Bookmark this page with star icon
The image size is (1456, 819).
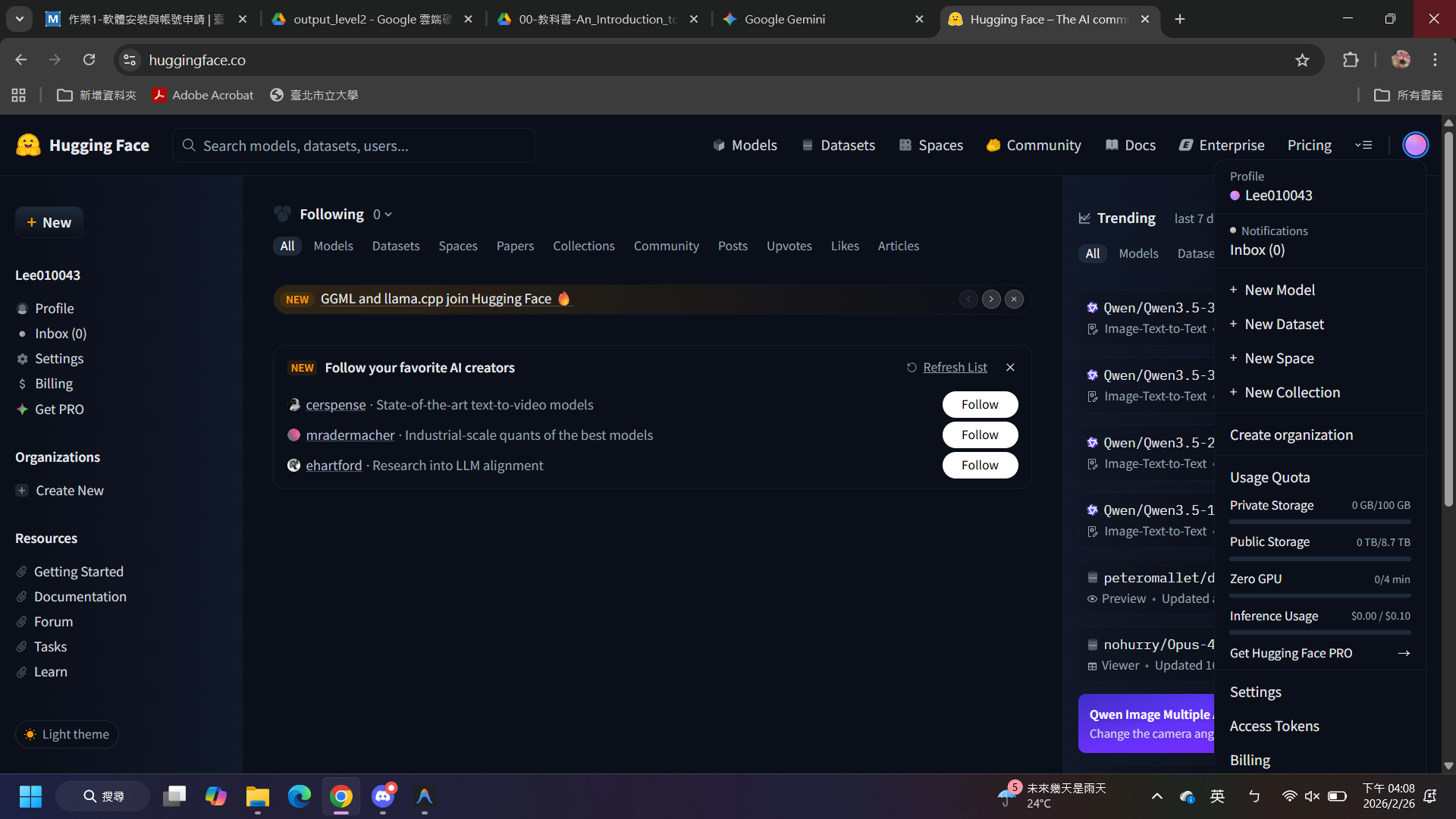tap(1302, 60)
